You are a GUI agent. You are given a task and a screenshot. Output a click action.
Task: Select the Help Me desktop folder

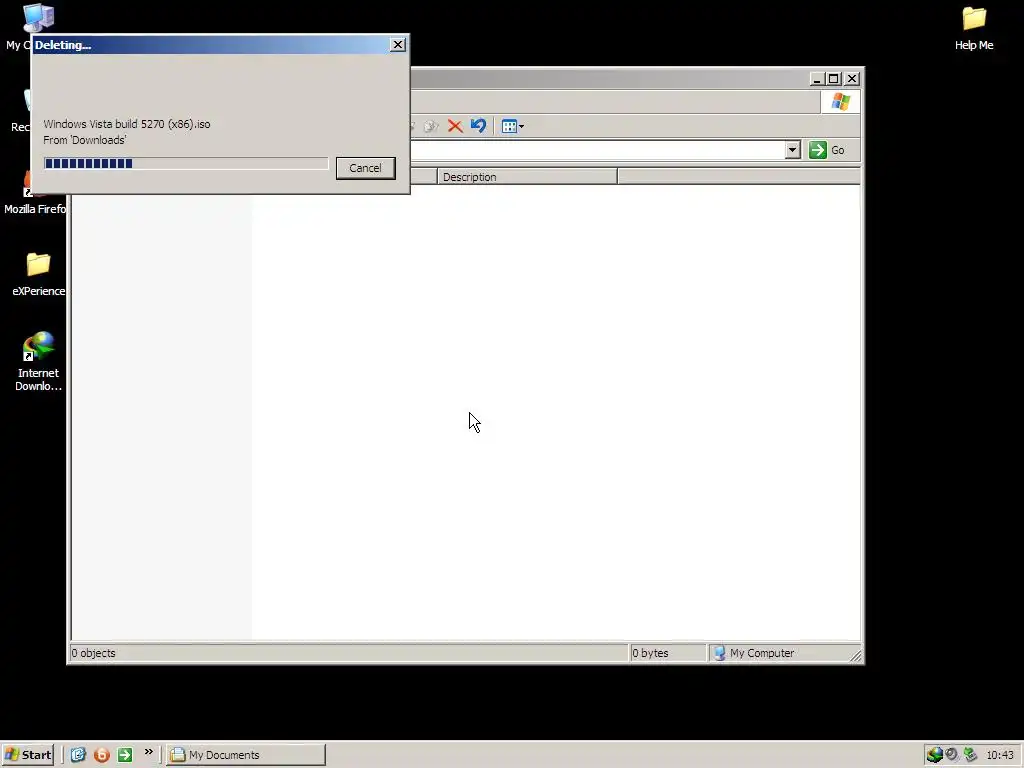(x=974, y=29)
